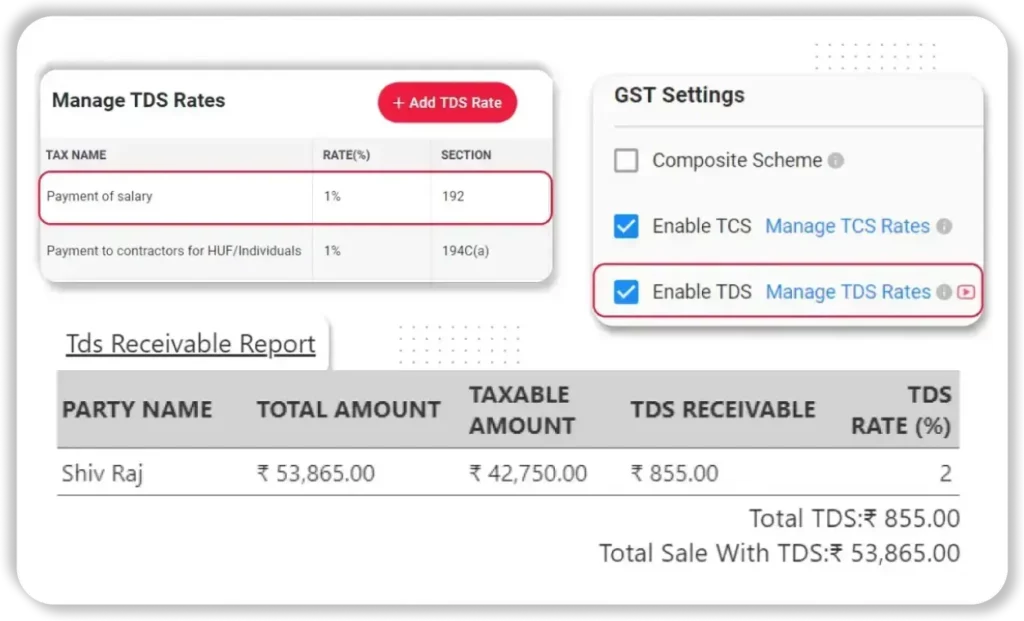Click the info icon next to Manage TCS Rates
This screenshot has width=1024, height=621.
tap(944, 227)
